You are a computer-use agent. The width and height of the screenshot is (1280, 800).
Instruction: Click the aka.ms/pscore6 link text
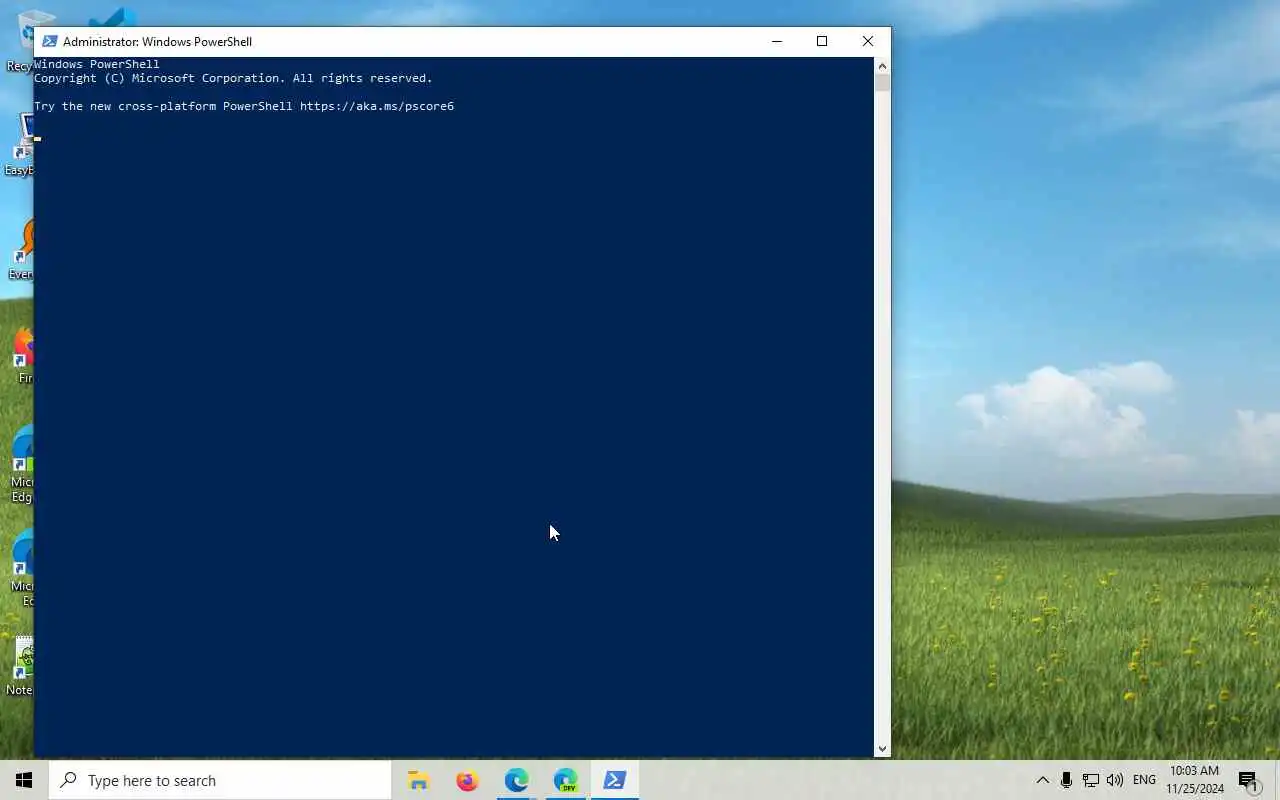pos(377,106)
